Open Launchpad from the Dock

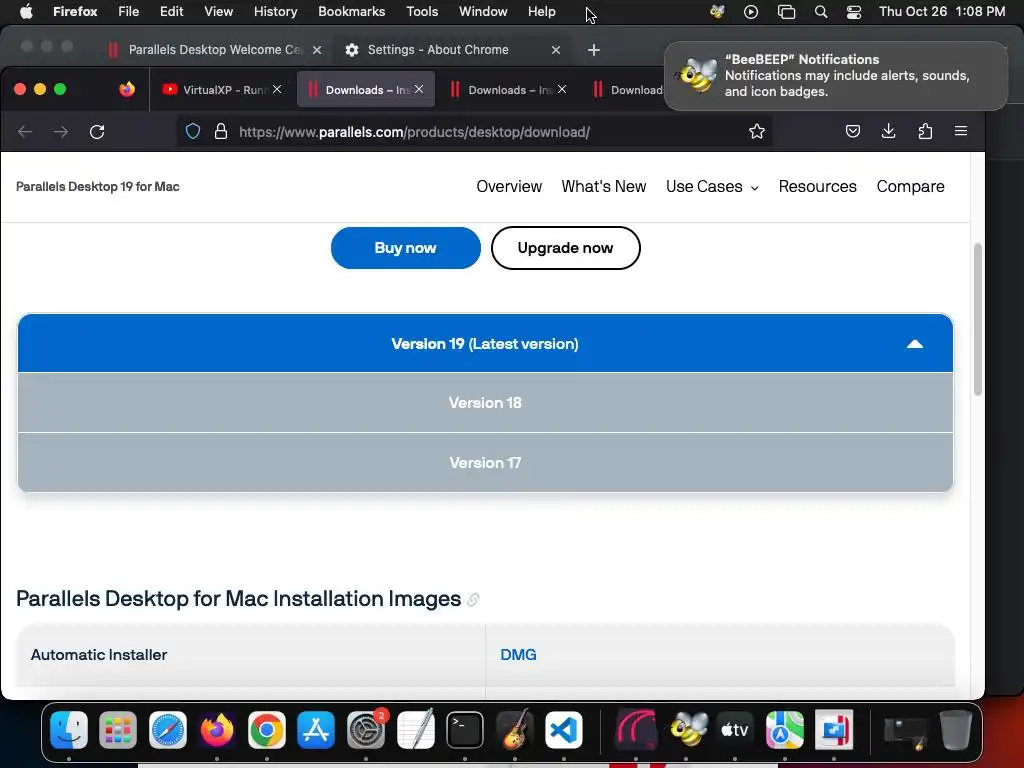(118, 729)
